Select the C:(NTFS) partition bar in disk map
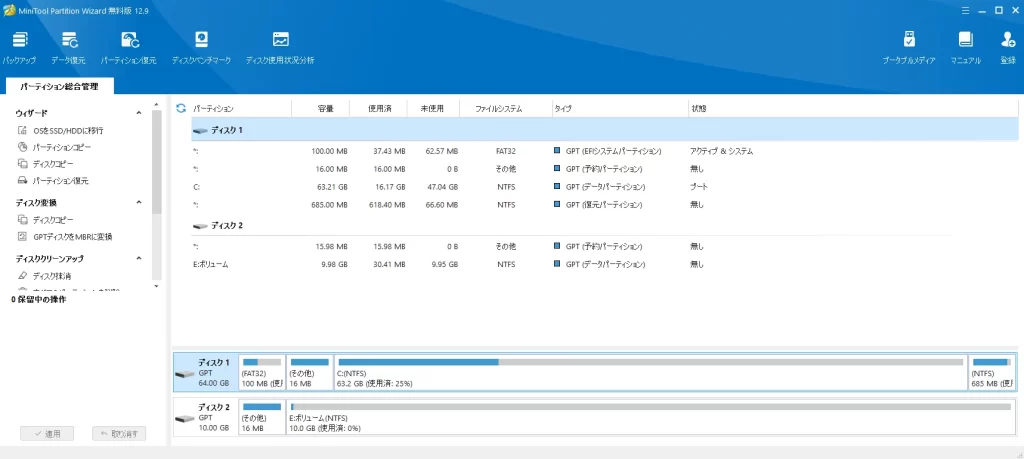 [x=650, y=372]
